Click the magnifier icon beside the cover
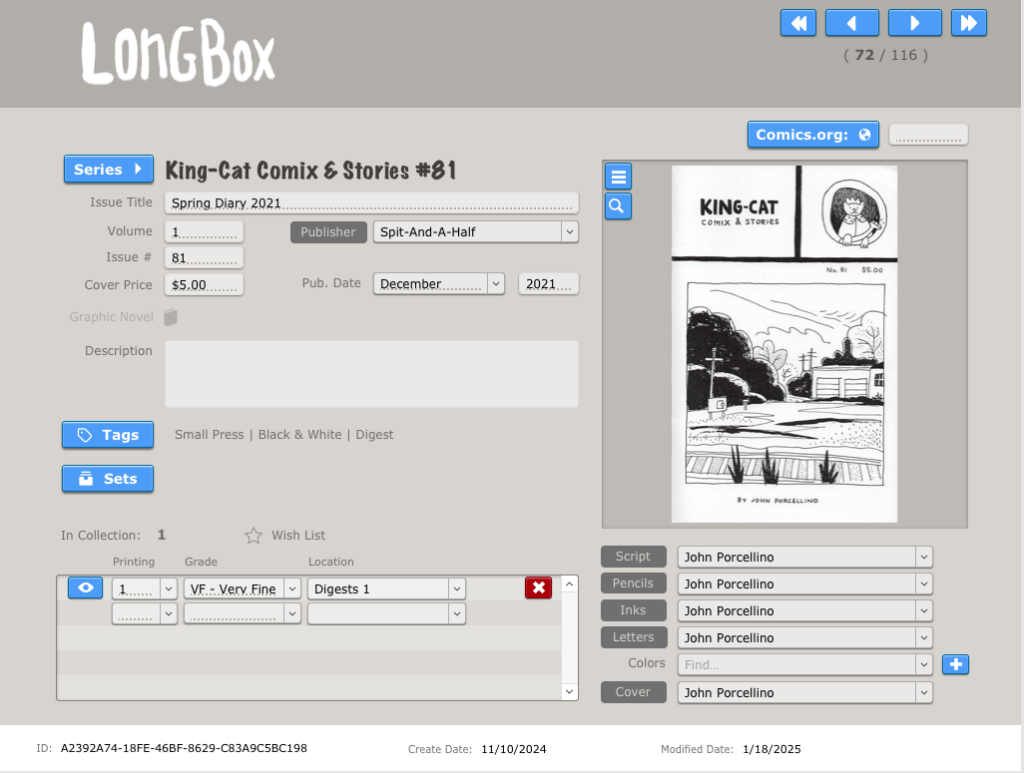1024x773 pixels. coord(618,206)
